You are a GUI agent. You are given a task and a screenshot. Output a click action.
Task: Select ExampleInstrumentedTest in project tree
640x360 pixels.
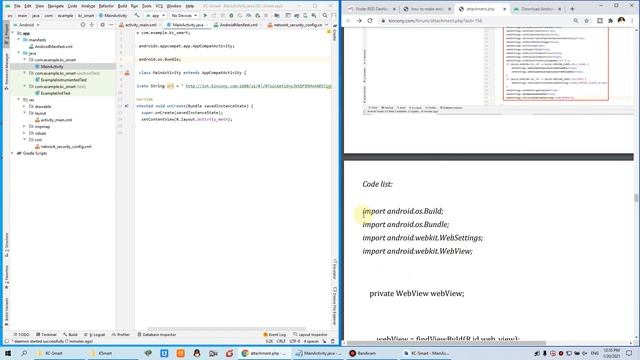pos(63,80)
